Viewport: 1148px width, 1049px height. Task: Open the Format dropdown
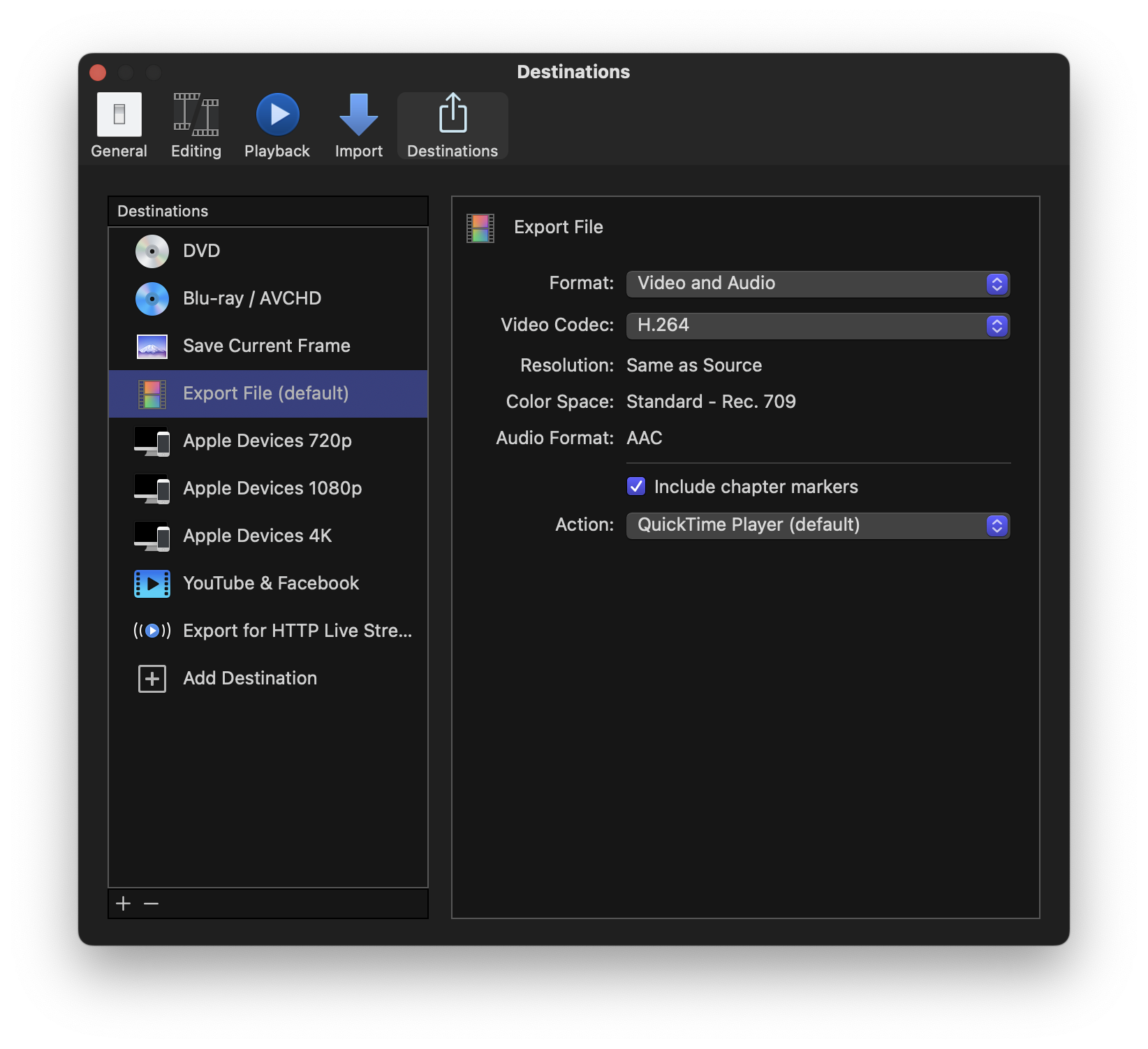coord(818,284)
